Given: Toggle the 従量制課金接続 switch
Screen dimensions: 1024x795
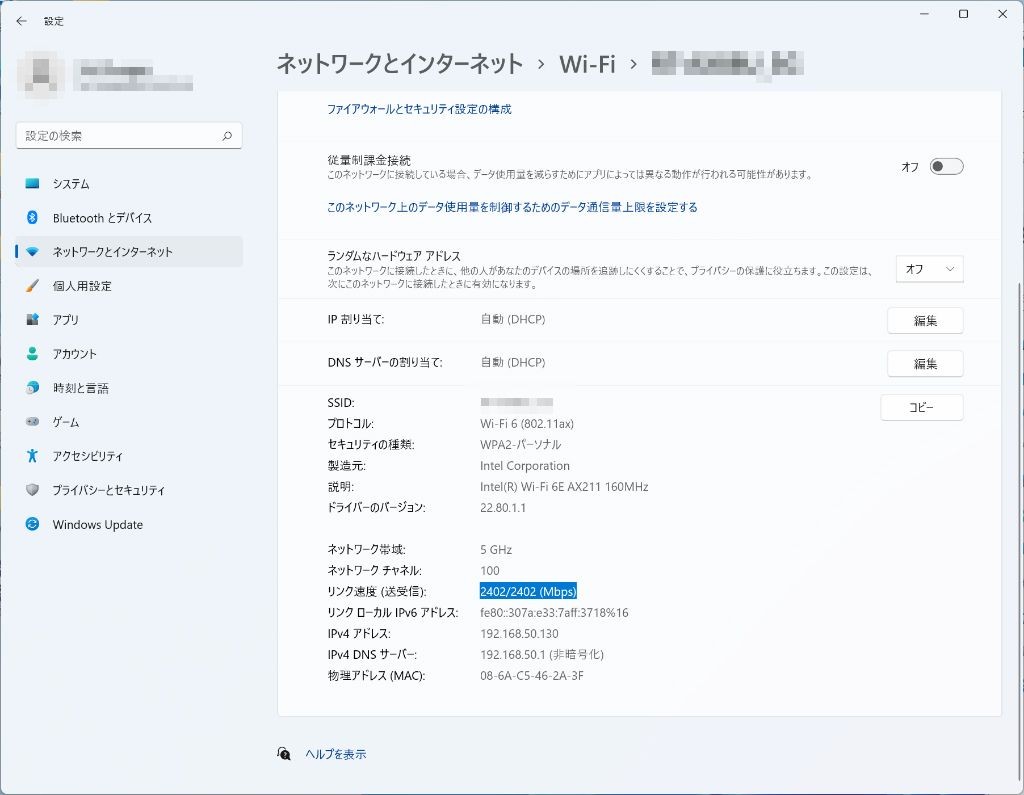Looking at the screenshot, I should point(946,167).
